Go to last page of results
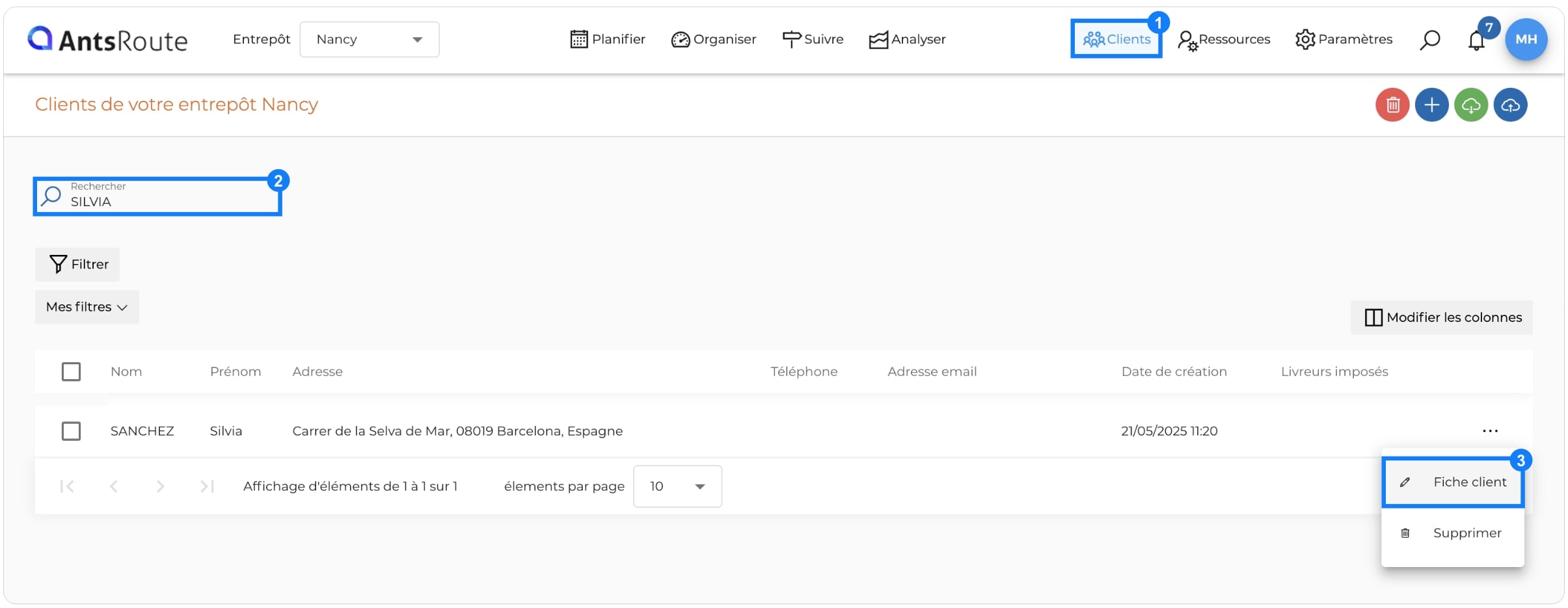 [207, 486]
